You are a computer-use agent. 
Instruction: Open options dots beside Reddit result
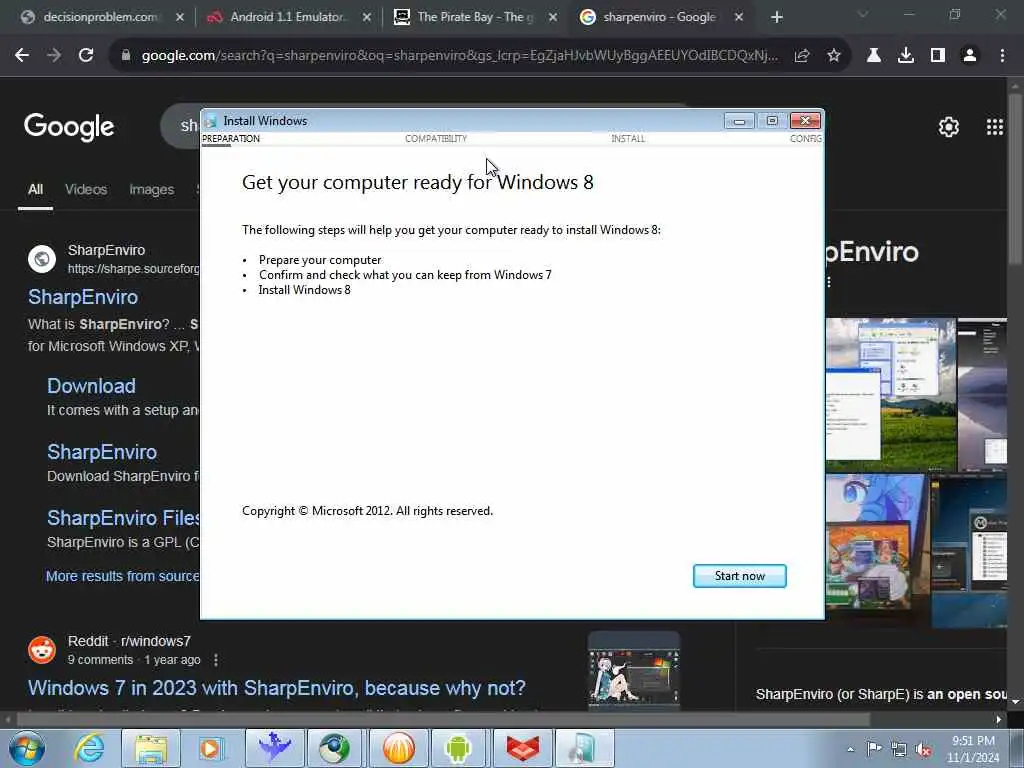coord(216,660)
